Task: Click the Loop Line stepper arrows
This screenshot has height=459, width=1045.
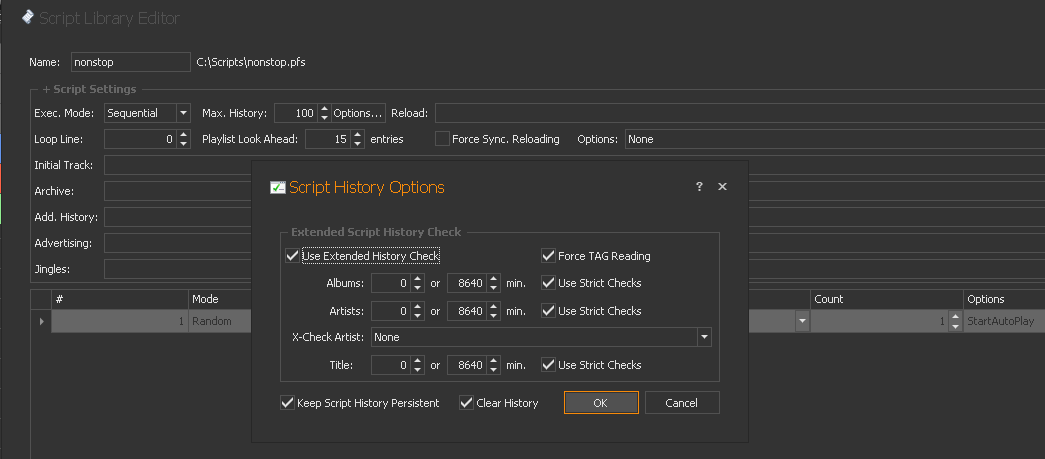Action: tap(184, 139)
